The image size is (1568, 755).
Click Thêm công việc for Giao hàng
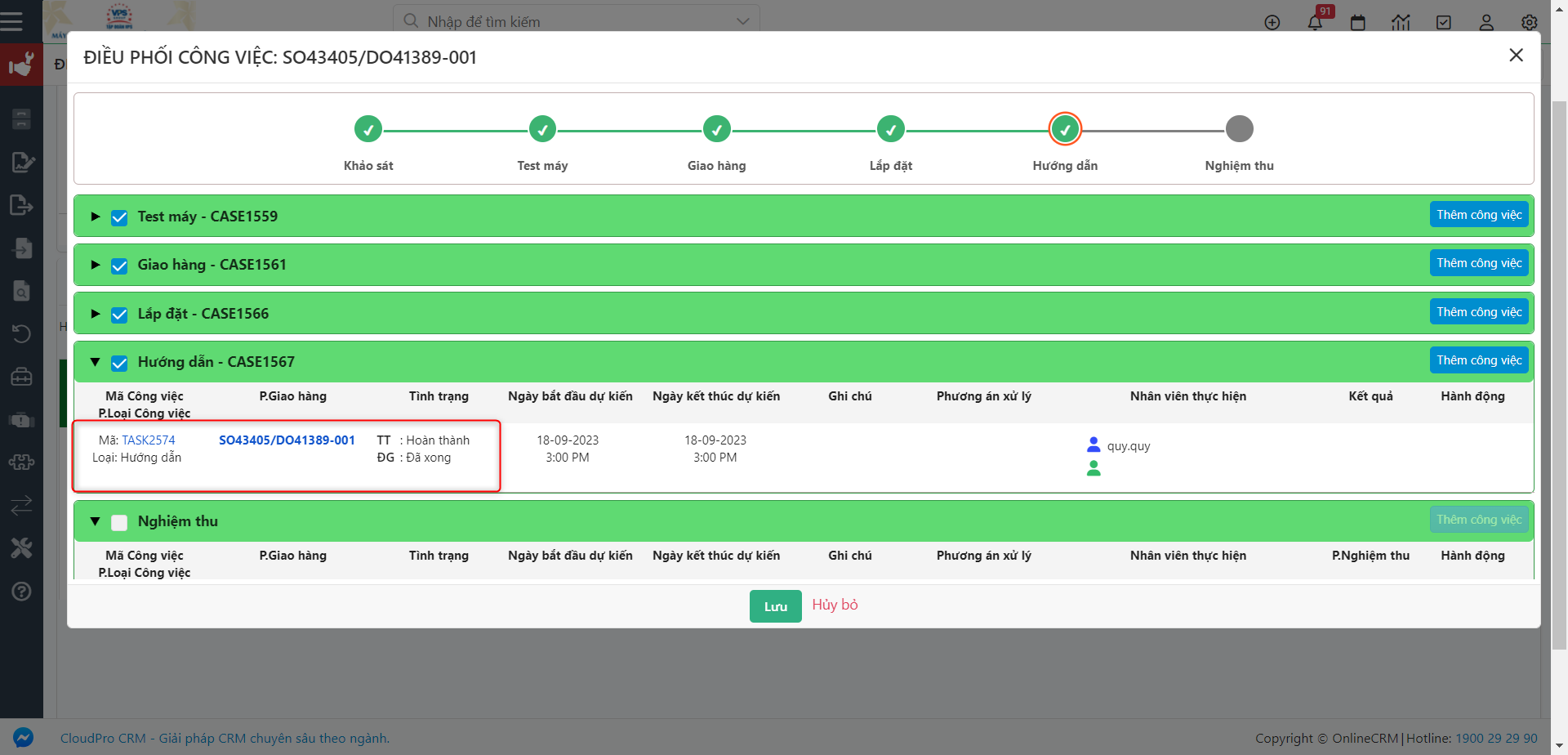(x=1479, y=263)
